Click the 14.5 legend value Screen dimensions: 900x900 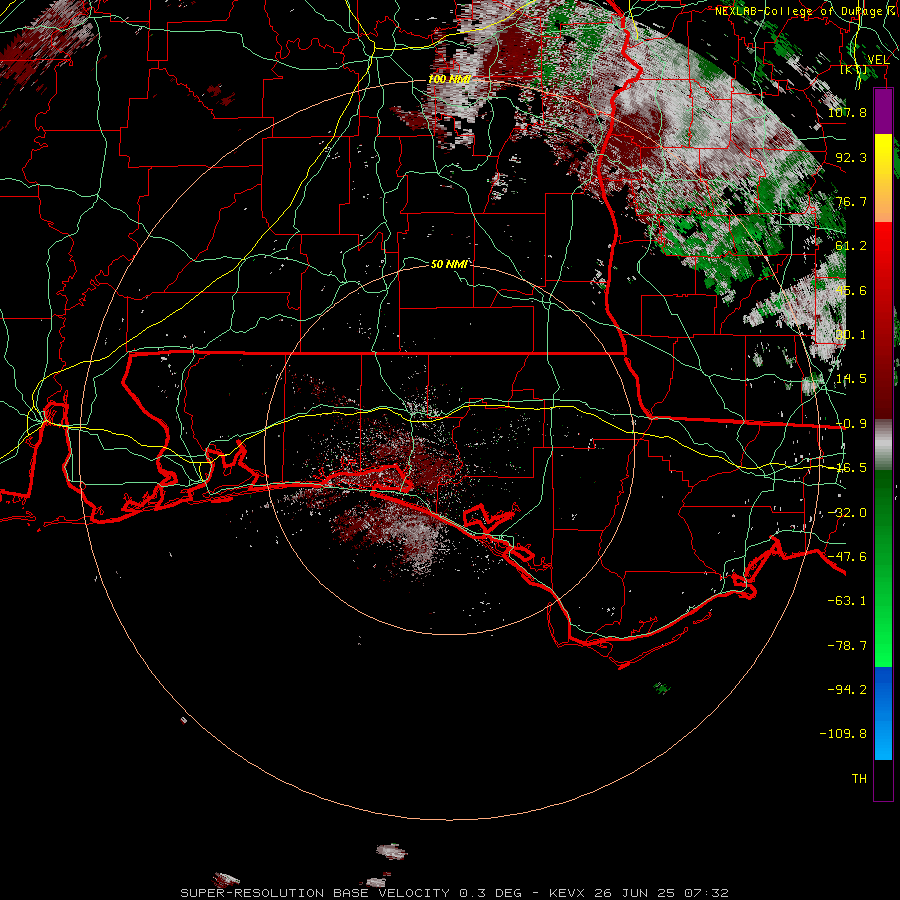click(851, 379)
